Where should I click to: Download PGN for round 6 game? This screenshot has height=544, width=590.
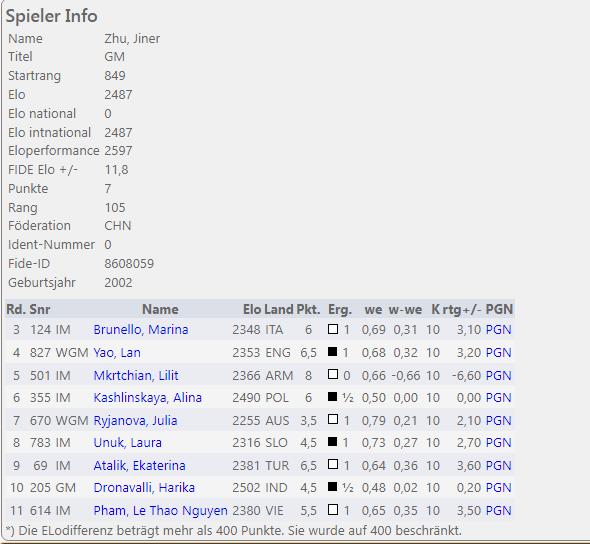(x=499, y=398)
